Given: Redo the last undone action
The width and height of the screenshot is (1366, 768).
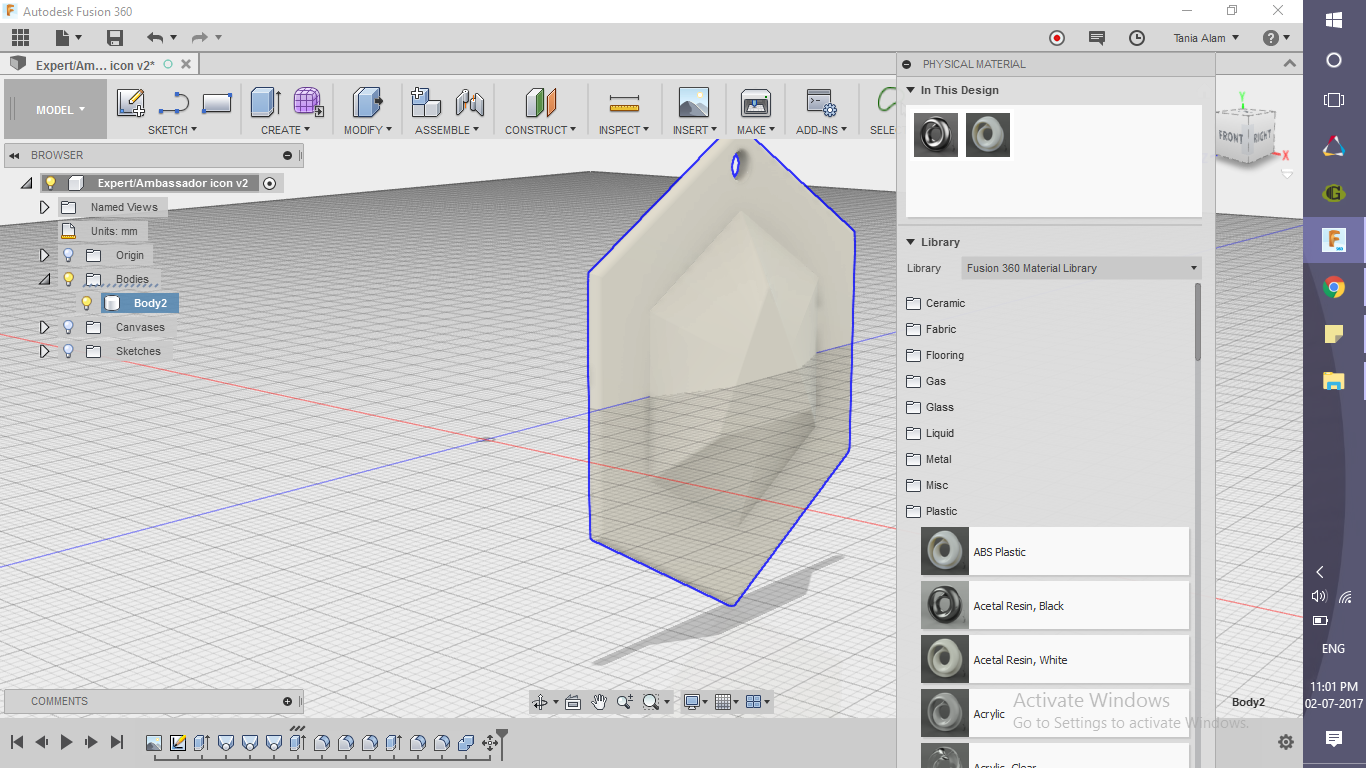Looking at the screenshot, I should (x=199, y=38).
